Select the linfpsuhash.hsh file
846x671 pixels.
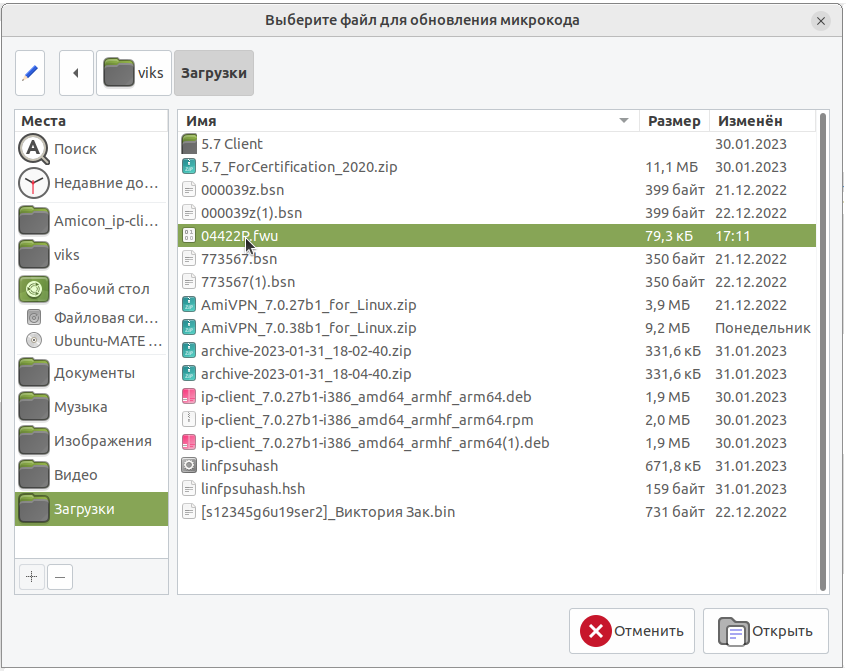coord(253,489)
